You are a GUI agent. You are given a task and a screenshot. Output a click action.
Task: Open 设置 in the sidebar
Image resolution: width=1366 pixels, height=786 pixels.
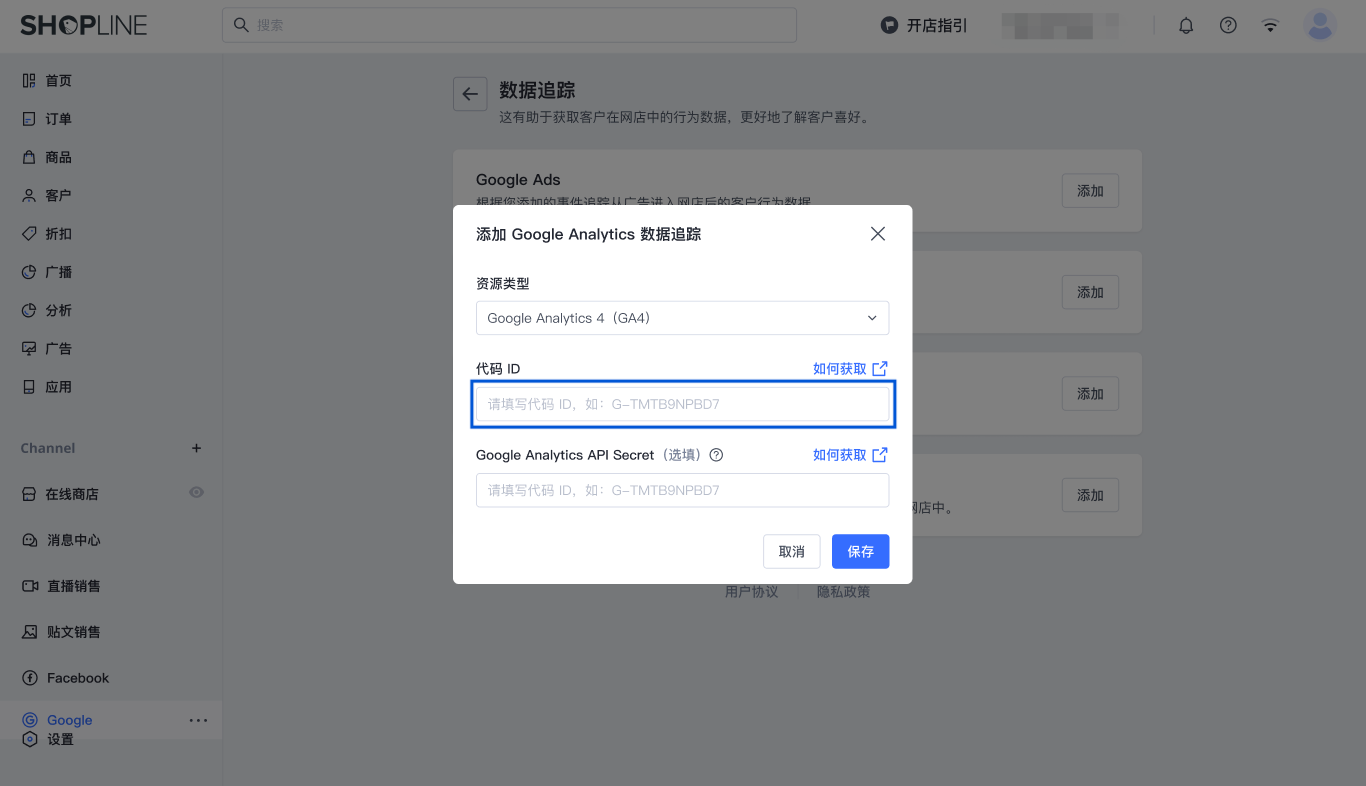point(60,740)
